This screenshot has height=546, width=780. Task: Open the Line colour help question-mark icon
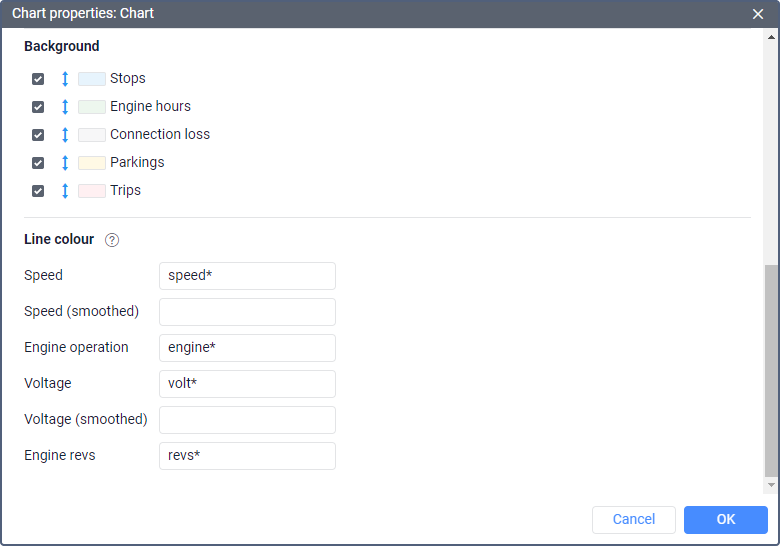pos(112,240)
